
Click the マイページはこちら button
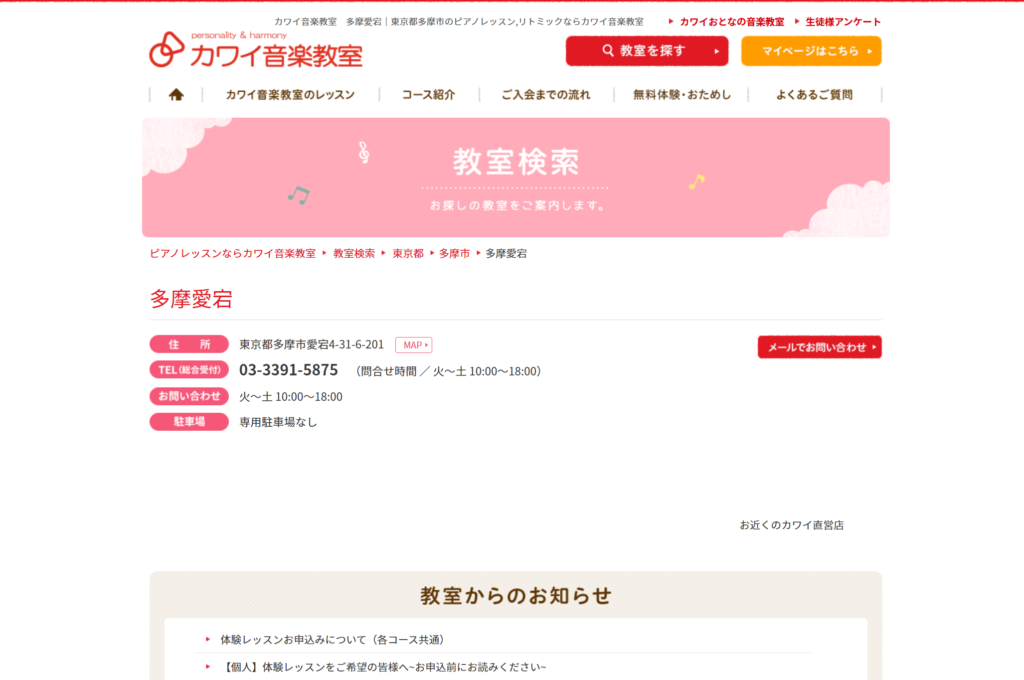811,51
